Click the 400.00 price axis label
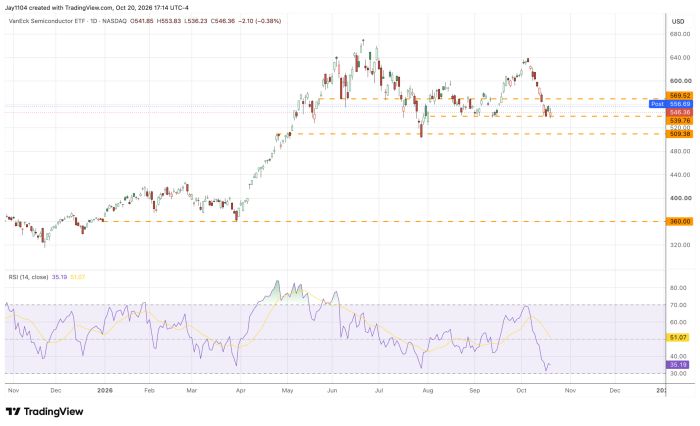This screenshot has height=426, width=700. (680, 198)
